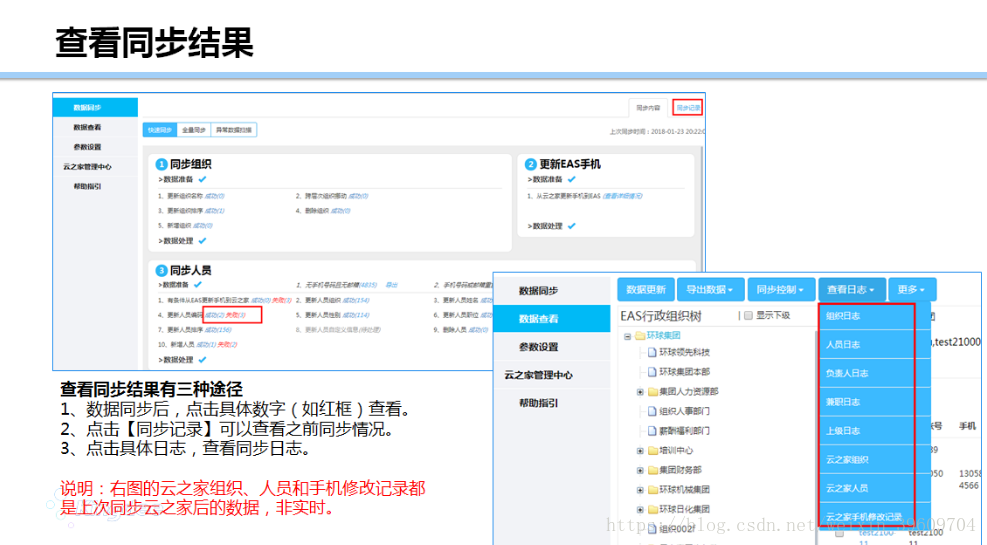Click document icon beside 组织002f
The width and height of the screenshot is (987, 545).
[652, 529]
